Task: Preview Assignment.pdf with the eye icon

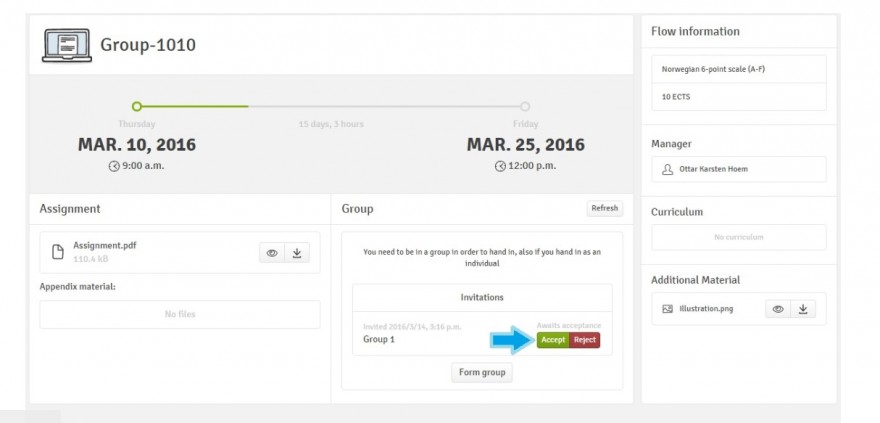Action: click(271, 253)
